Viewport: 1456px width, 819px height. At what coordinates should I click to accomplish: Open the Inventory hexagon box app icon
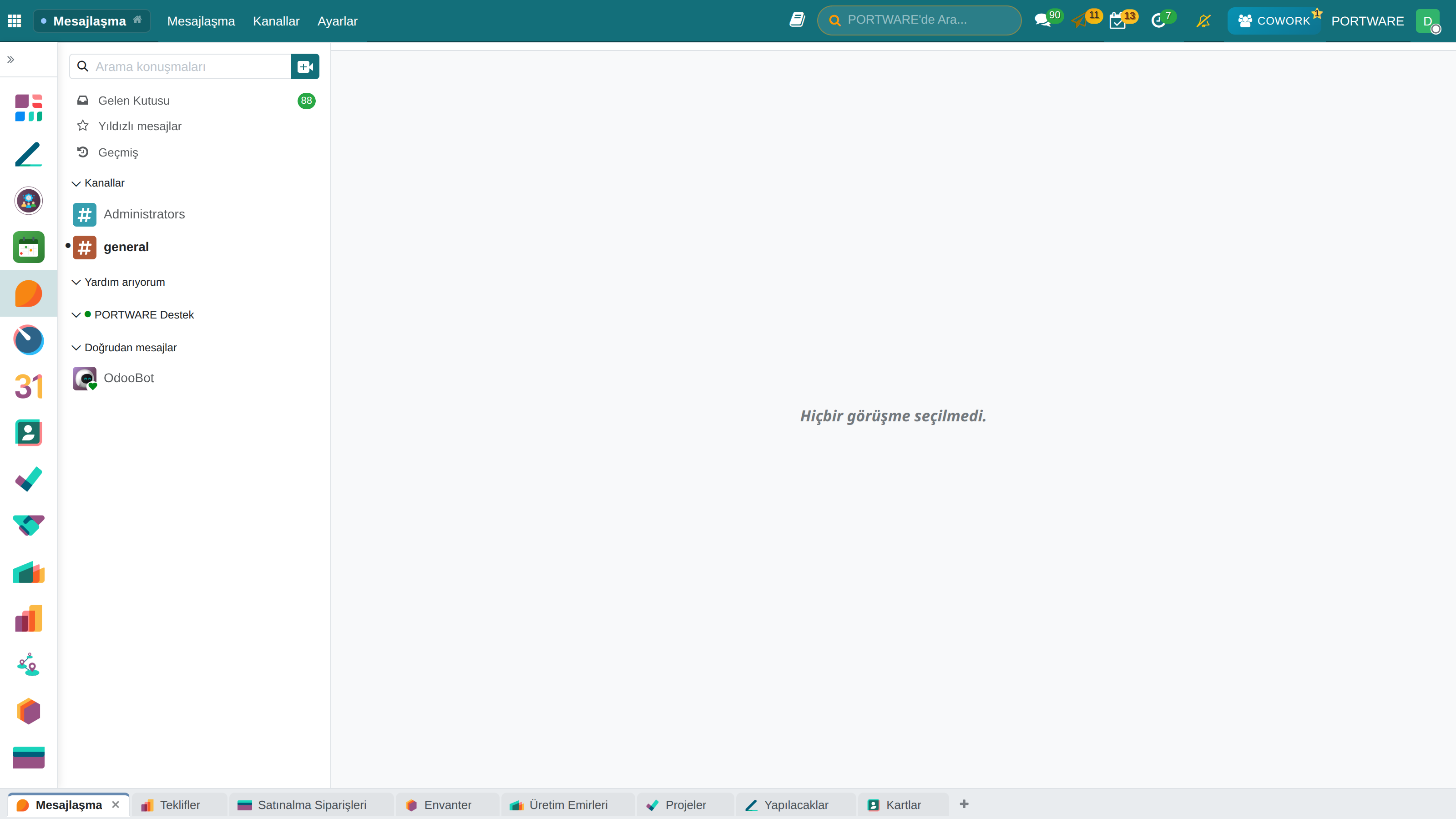(x=28, y=711)
